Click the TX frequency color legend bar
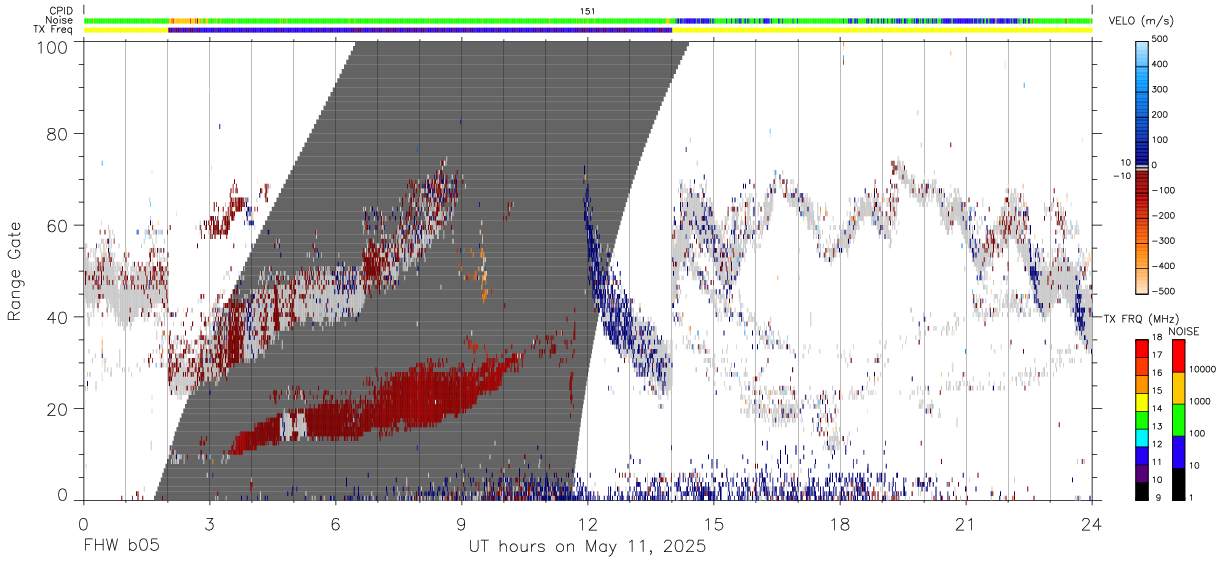This screenshot has height=567, width=1228. pyautogui.click(x=1142, y=419)
